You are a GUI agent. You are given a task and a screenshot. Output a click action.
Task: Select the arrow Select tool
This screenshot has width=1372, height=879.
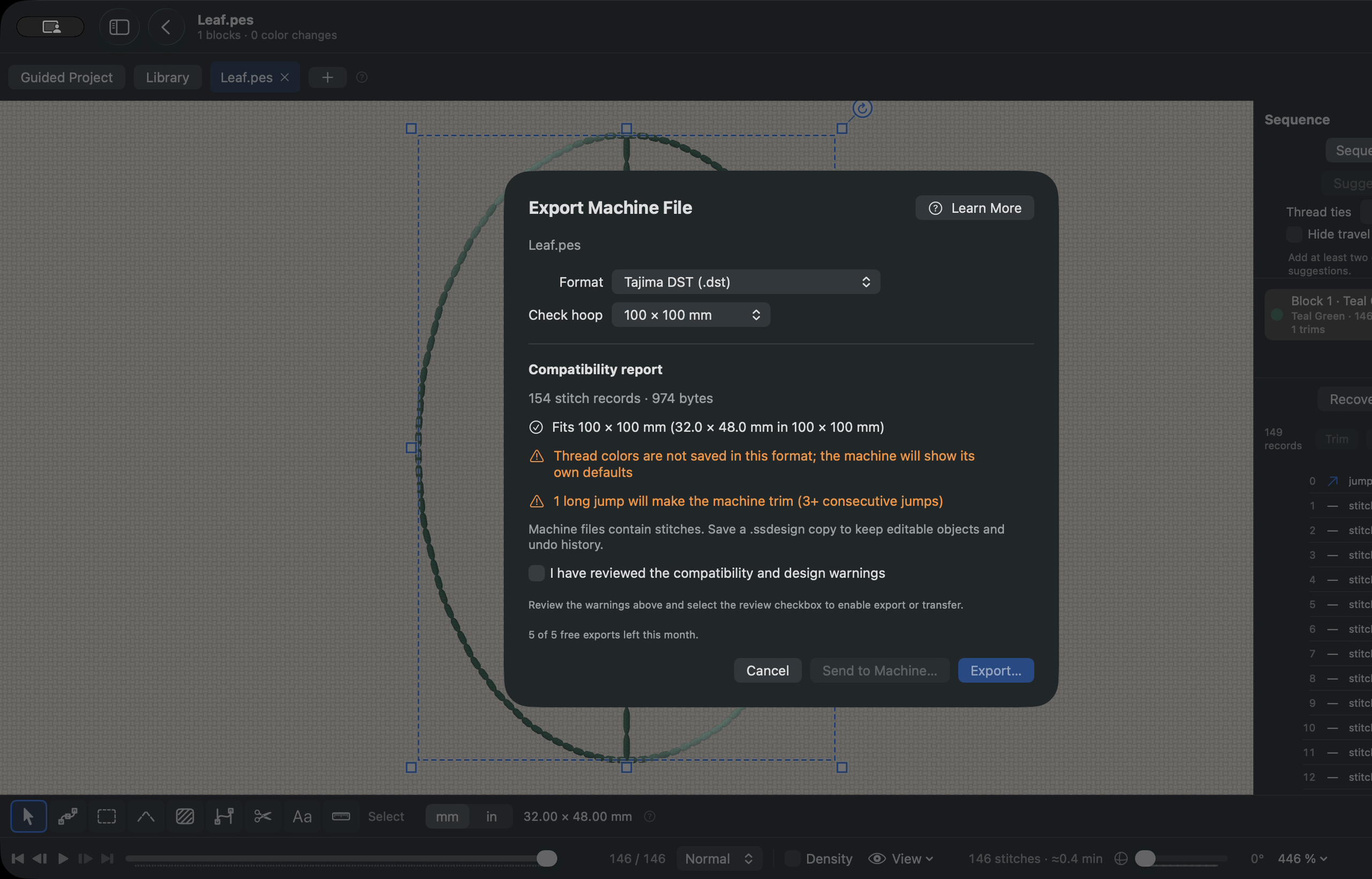(x=28, y=816)
